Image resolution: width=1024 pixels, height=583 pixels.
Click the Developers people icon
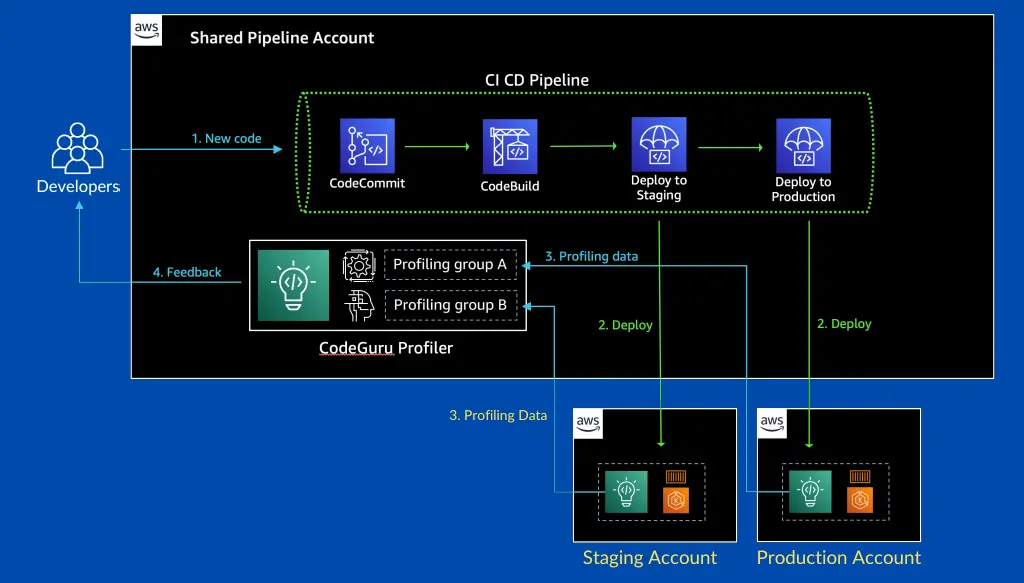click(x=77, y=150)
